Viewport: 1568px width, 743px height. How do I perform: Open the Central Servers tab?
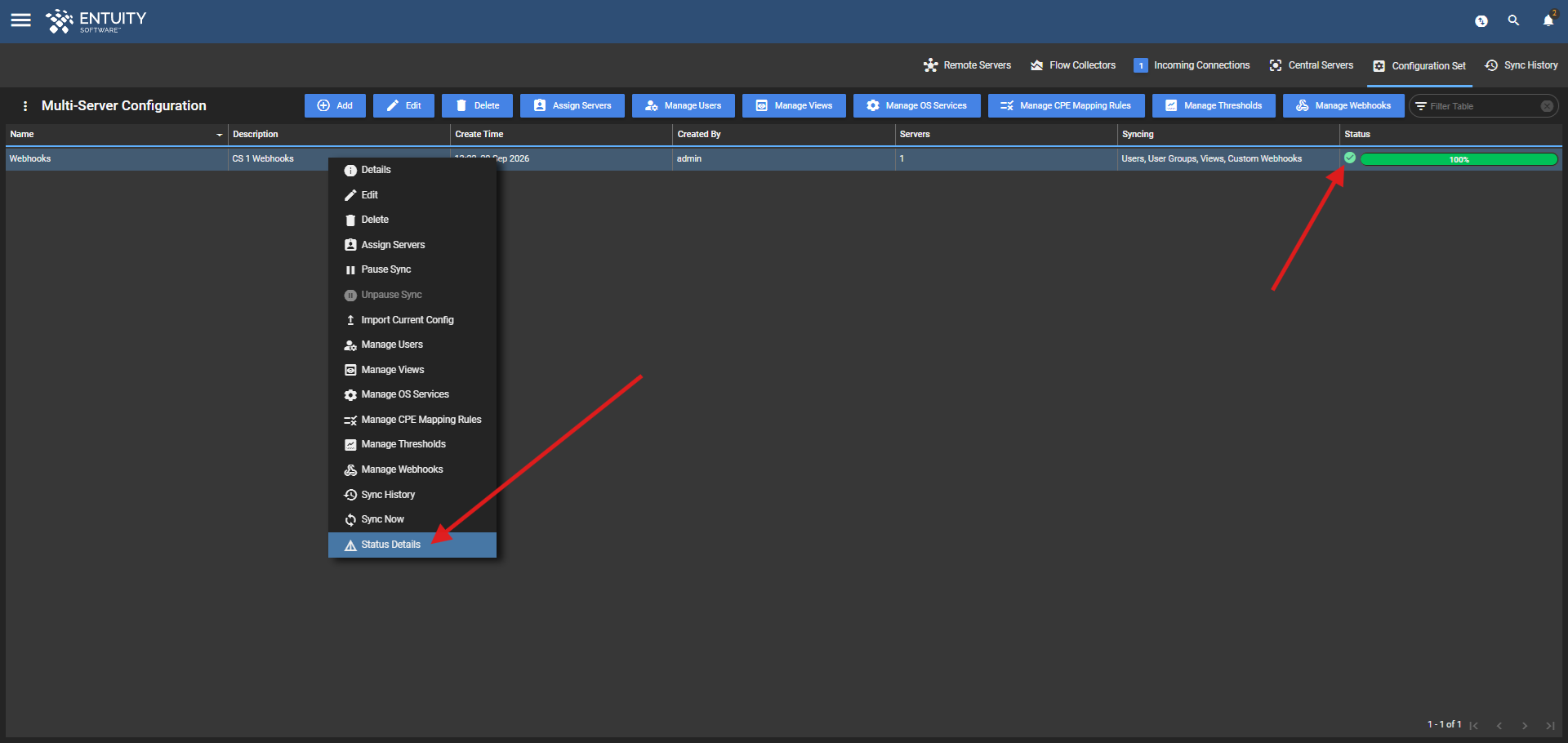(1311, 65)
